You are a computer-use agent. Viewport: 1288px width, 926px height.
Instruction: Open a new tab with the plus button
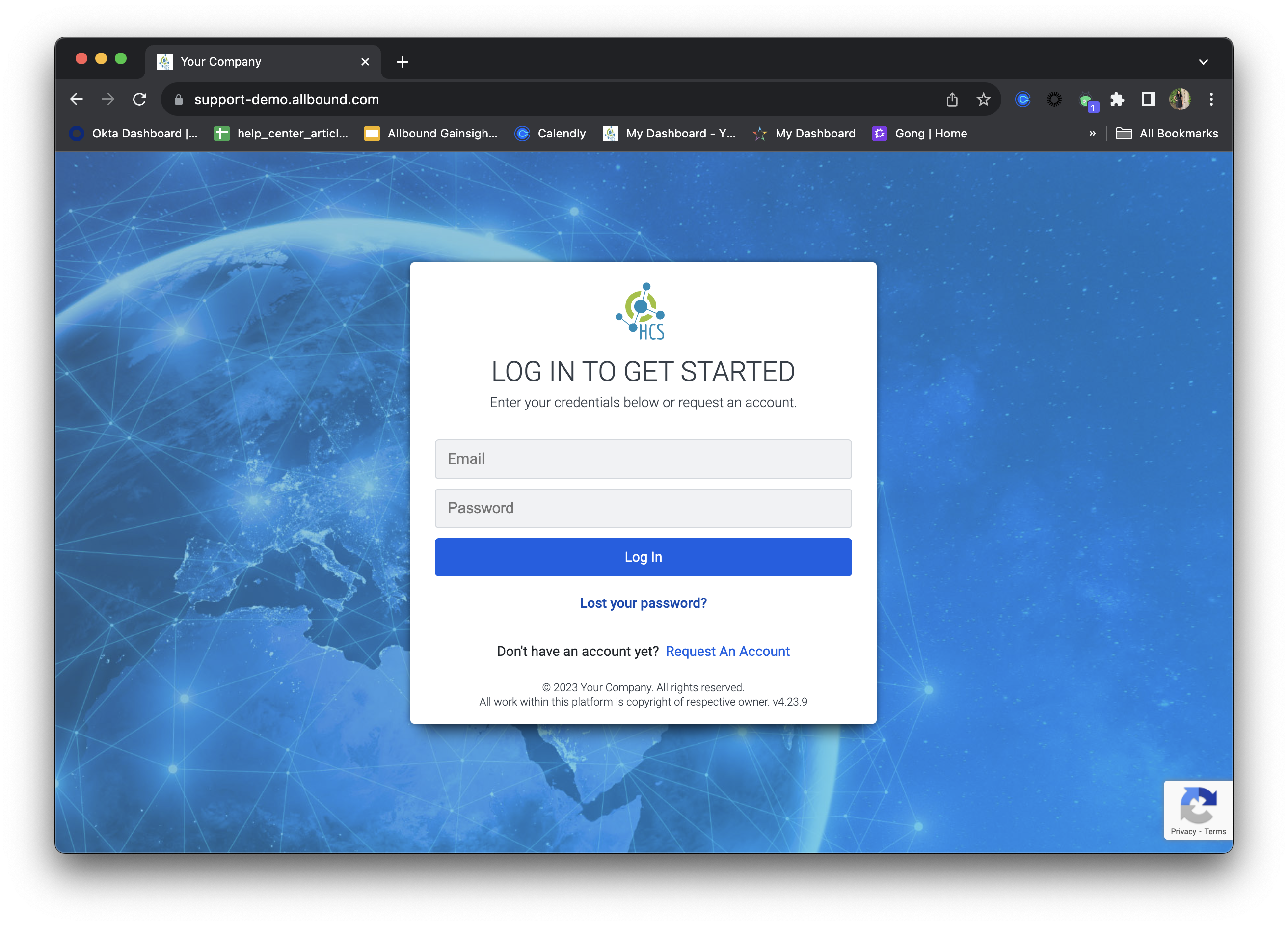402,62
